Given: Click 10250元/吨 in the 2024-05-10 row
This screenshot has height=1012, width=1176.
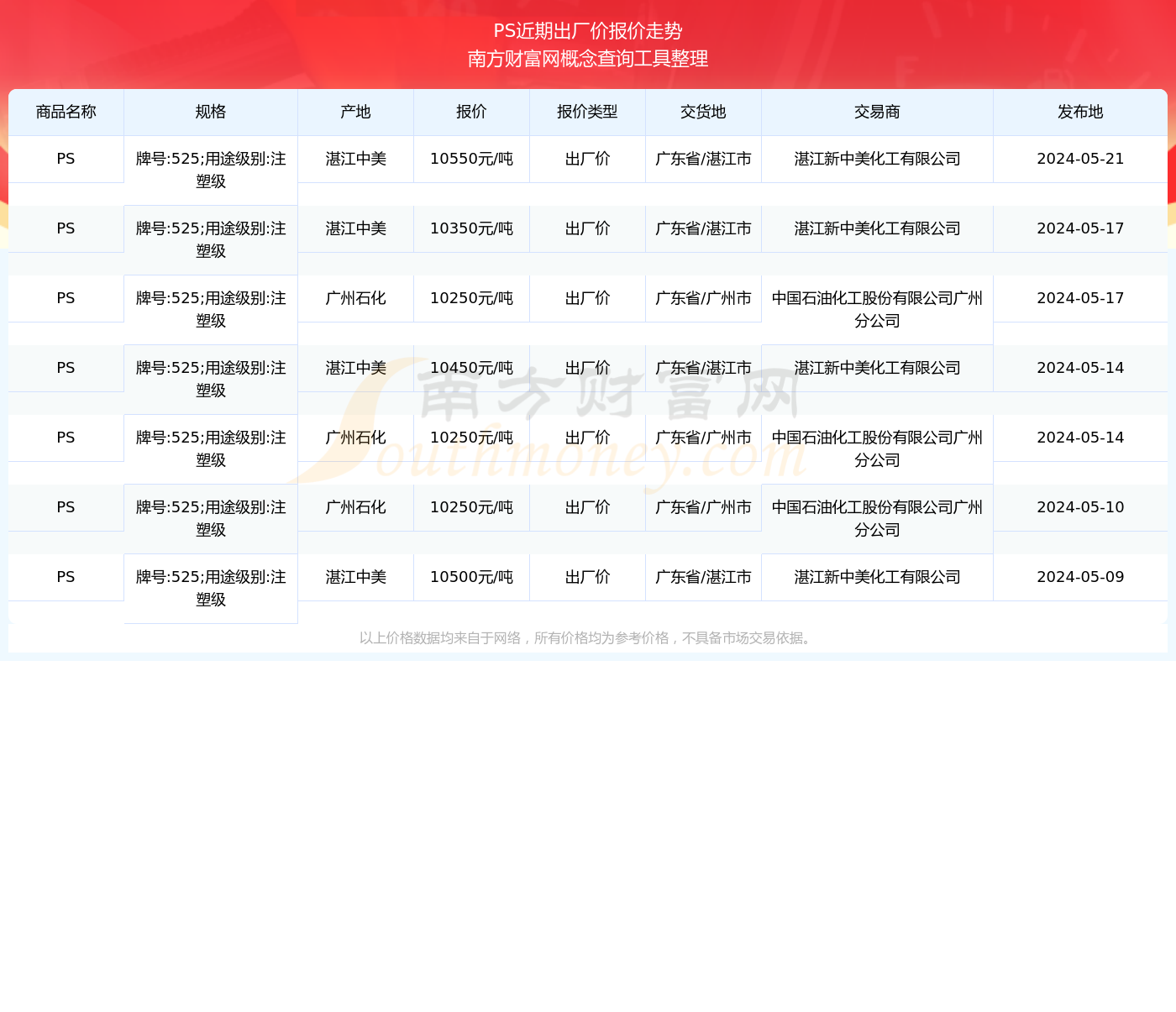Looking at the screenshot, I should coord(471,507).
